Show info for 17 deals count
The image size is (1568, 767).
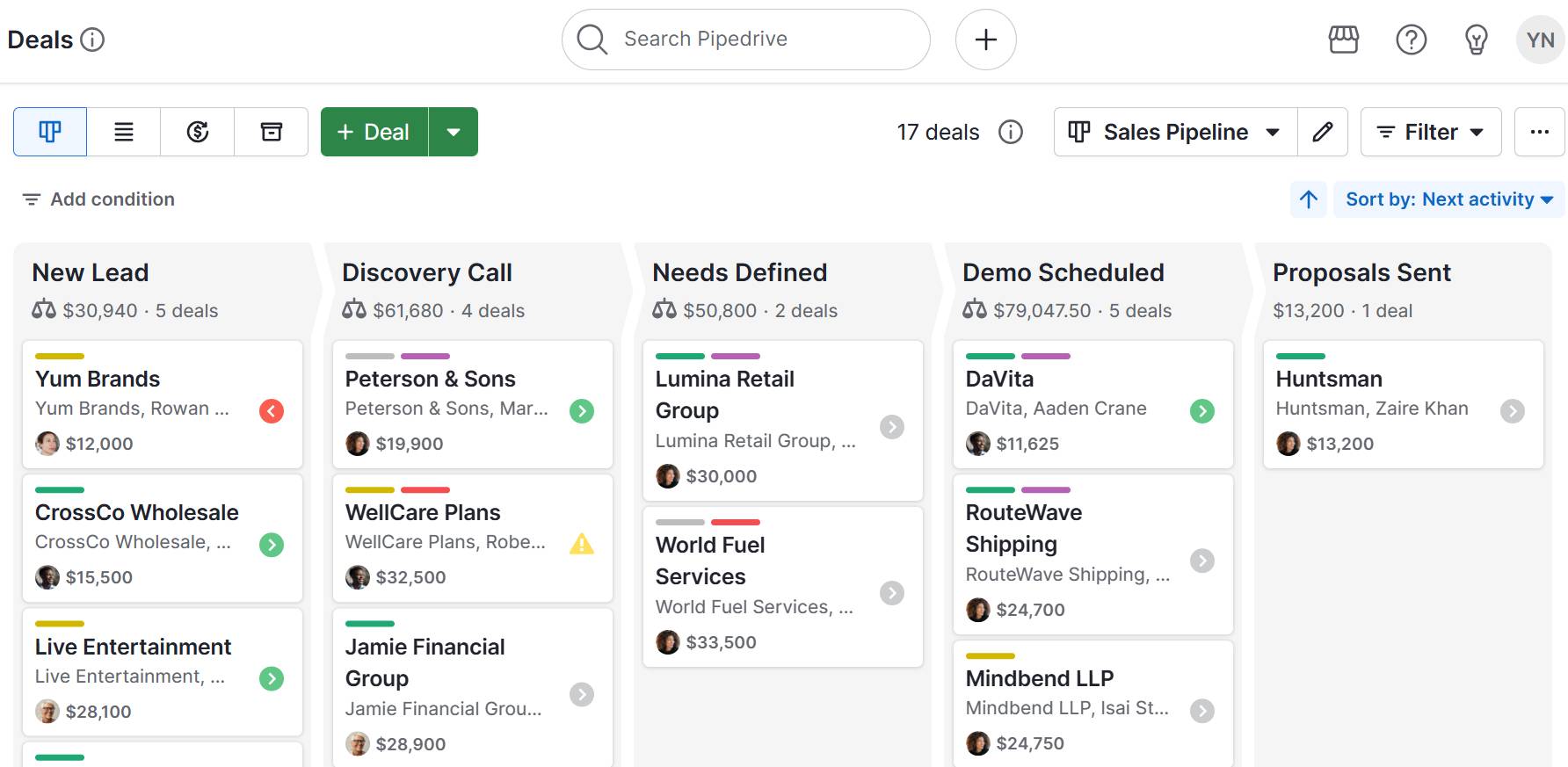coord(1011,132)
